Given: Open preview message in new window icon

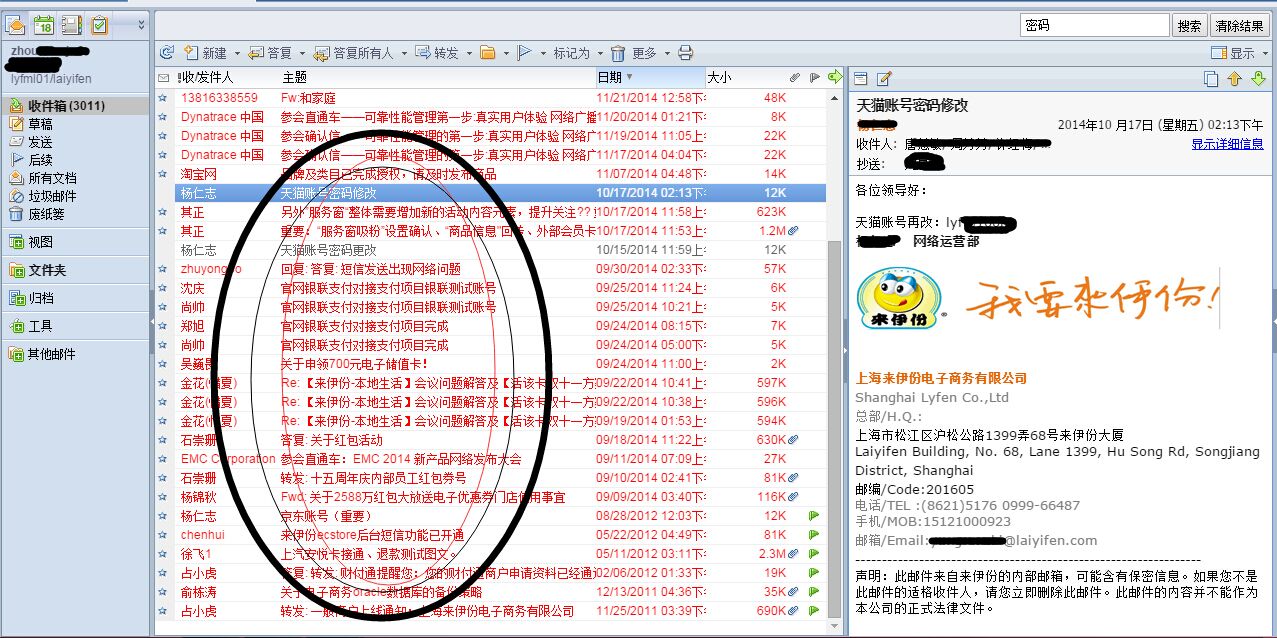Looking at the screenshot, I should (x=861, y=79).
